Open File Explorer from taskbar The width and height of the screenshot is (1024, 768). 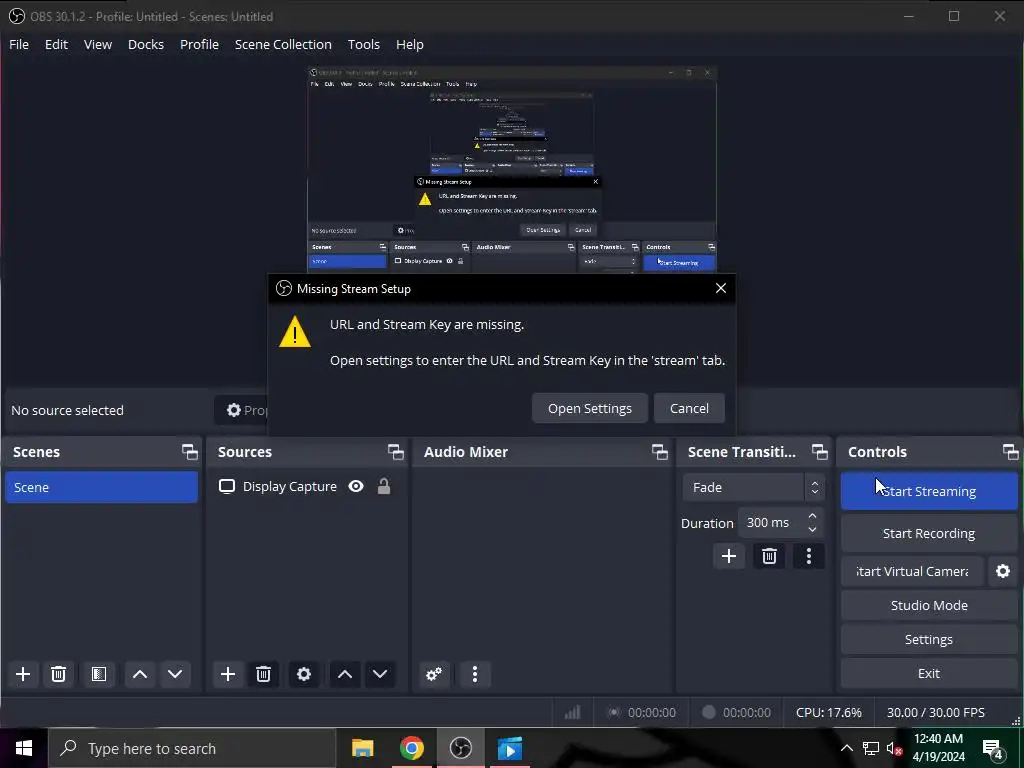tap(362, 748)
